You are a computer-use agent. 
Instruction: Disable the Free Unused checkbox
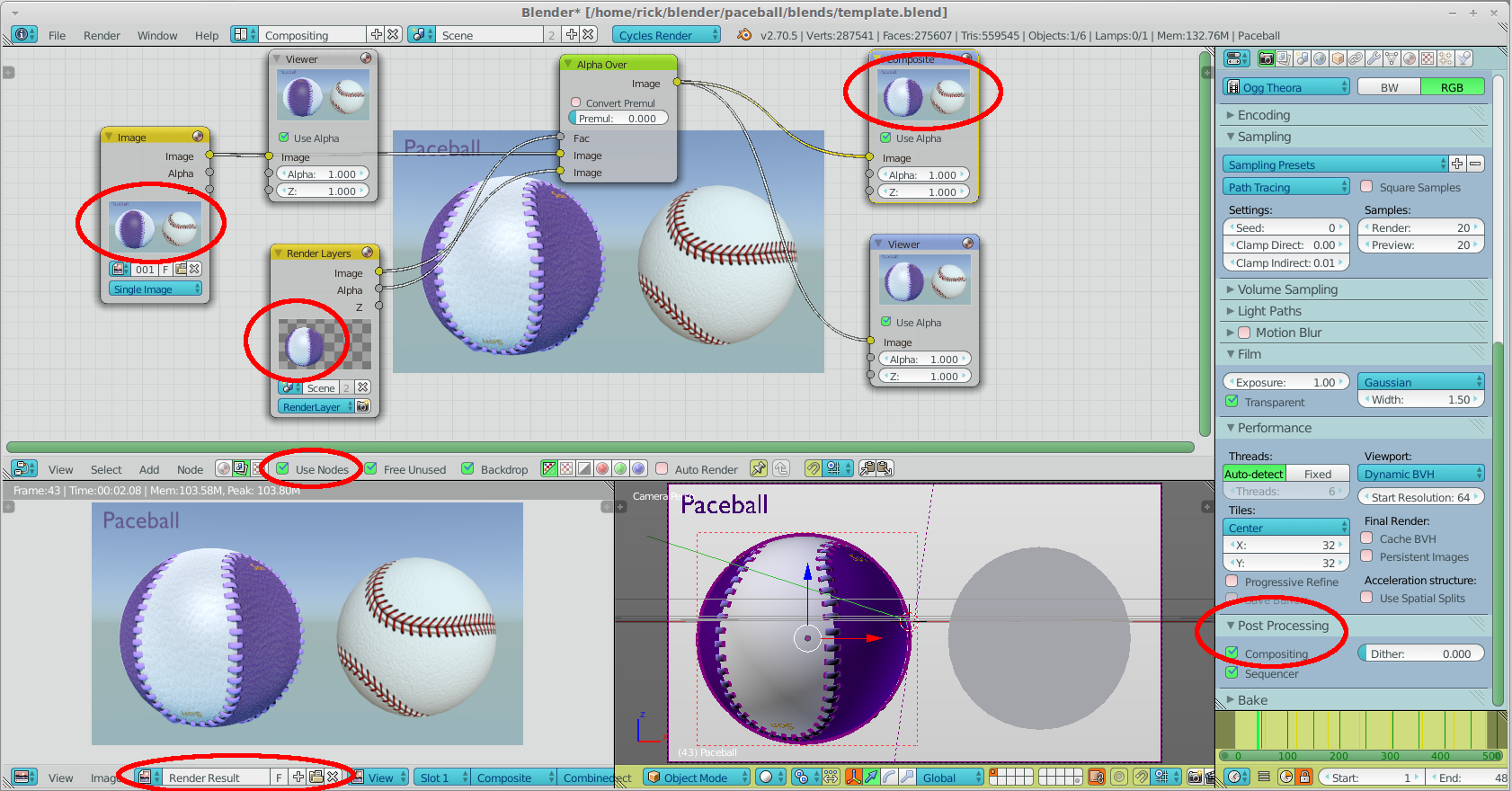click(x=370, y=469)
